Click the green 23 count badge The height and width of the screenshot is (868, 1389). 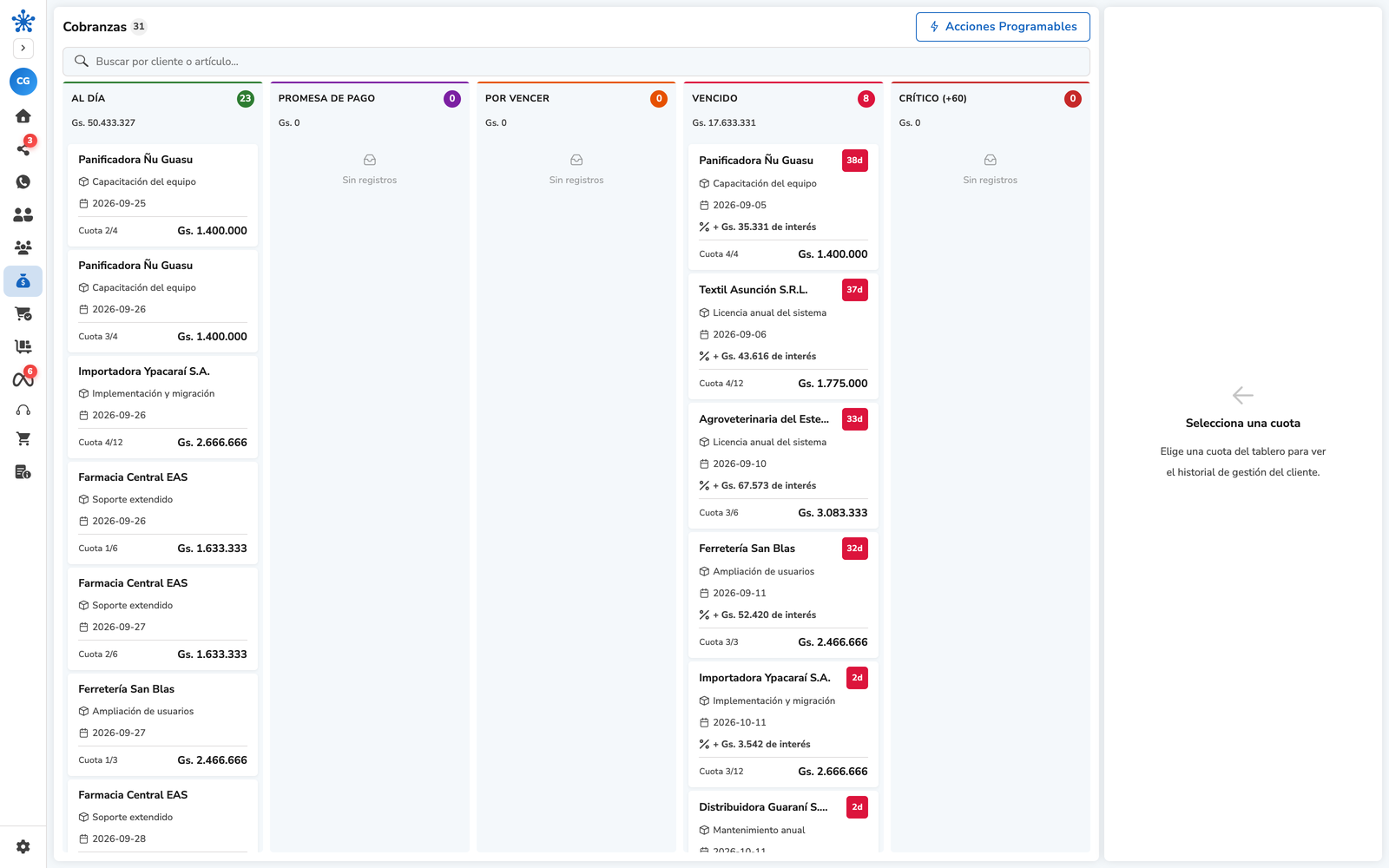click(x=246, y=99)
